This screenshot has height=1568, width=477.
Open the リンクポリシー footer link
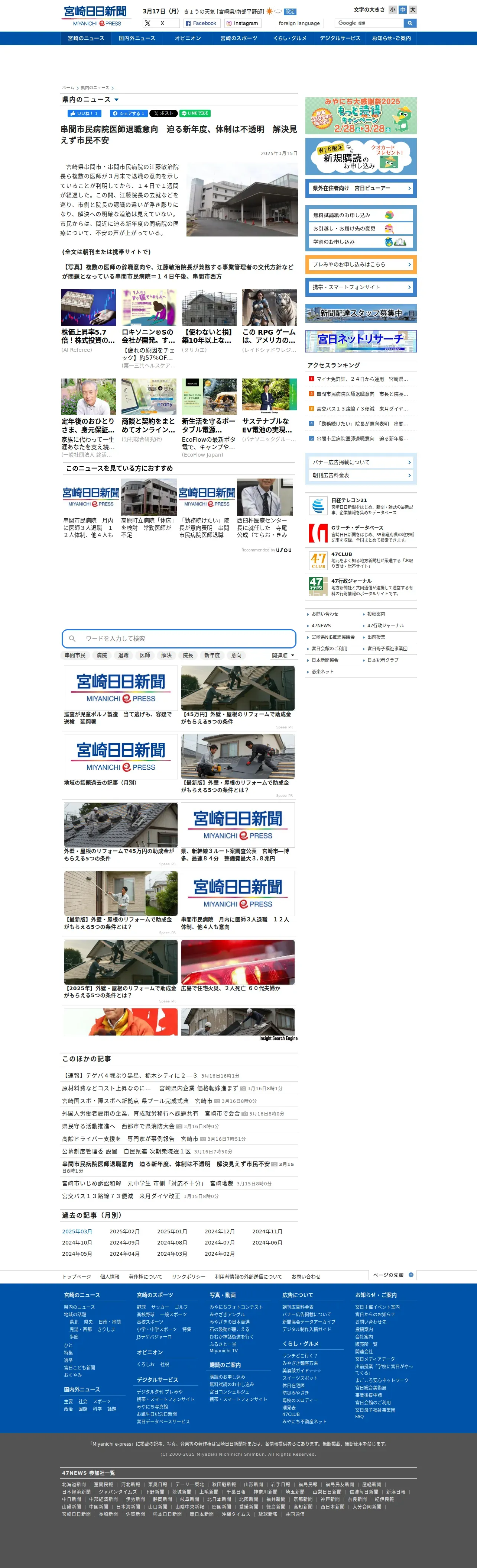click(189, 1277)
